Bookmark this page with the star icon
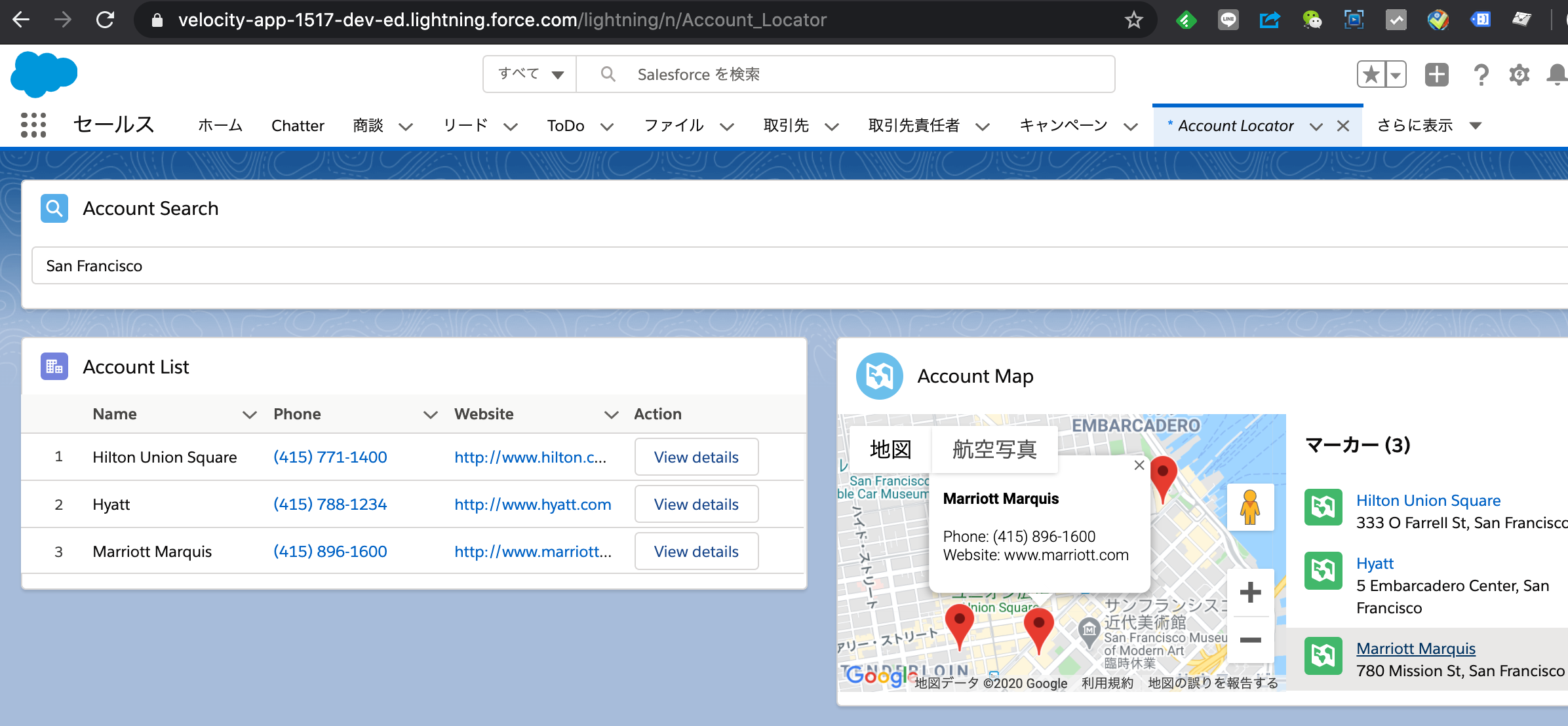 pyautogui.click(x=1133, y=20)
